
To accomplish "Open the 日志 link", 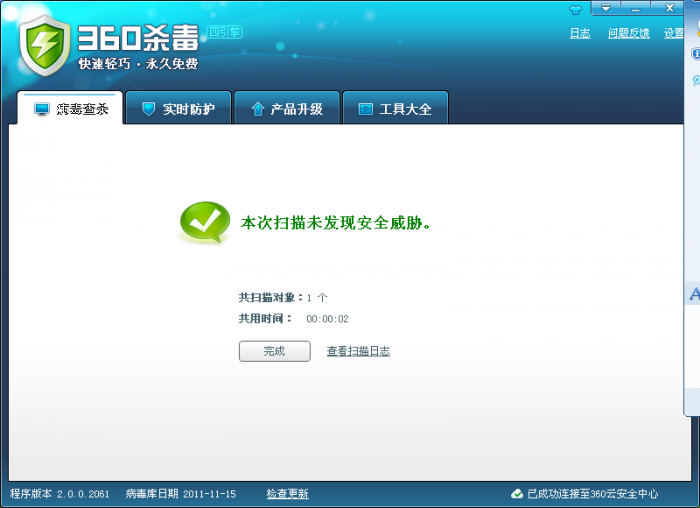I will [x=580, y=33].
